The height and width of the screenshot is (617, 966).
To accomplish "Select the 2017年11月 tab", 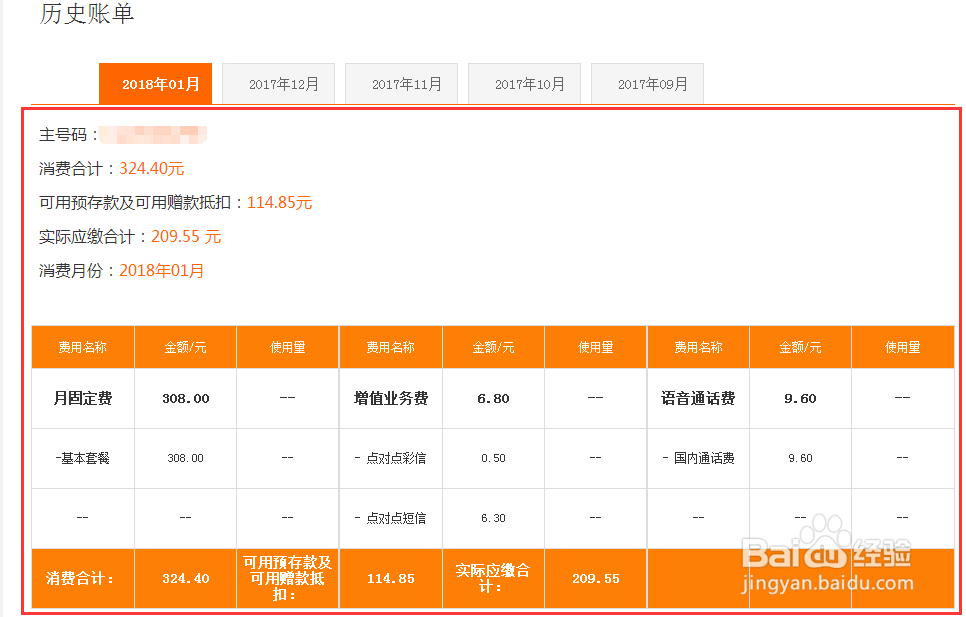I will (401, 84).
